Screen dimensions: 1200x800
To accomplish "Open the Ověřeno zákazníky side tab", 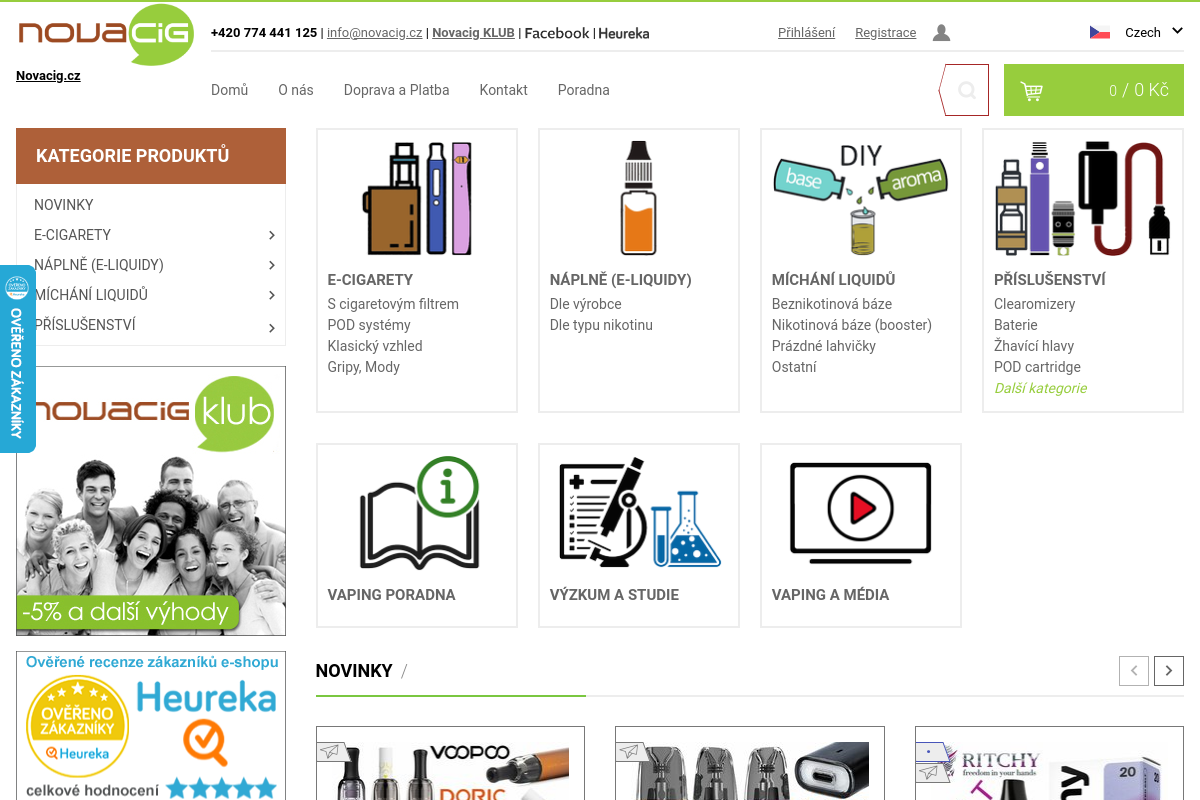I will point(17,359).
